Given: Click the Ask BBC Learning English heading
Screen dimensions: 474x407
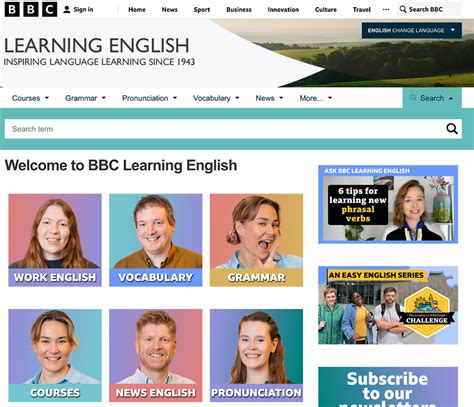Looking at the screenshot, I should [367, 171].
